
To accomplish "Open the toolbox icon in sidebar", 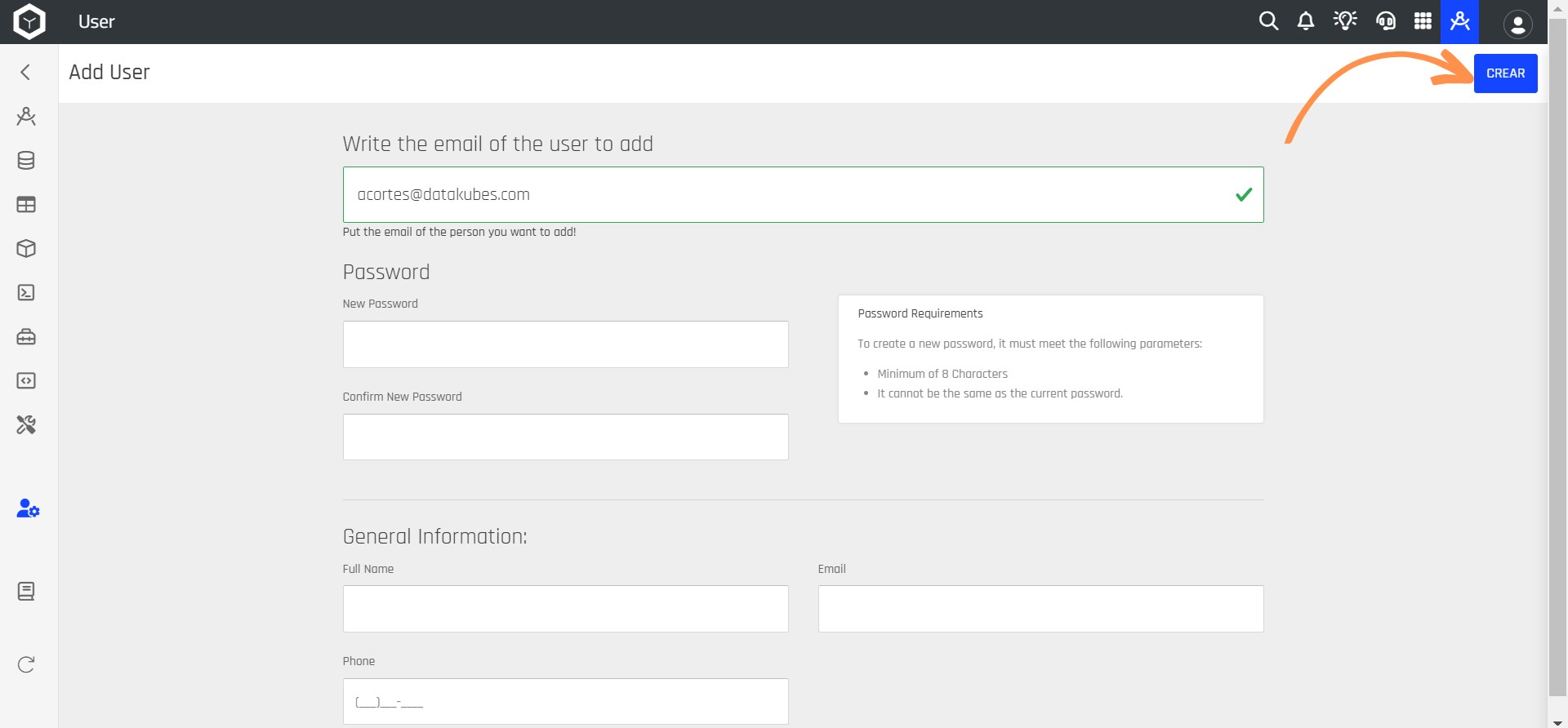I will coord(26,337).
